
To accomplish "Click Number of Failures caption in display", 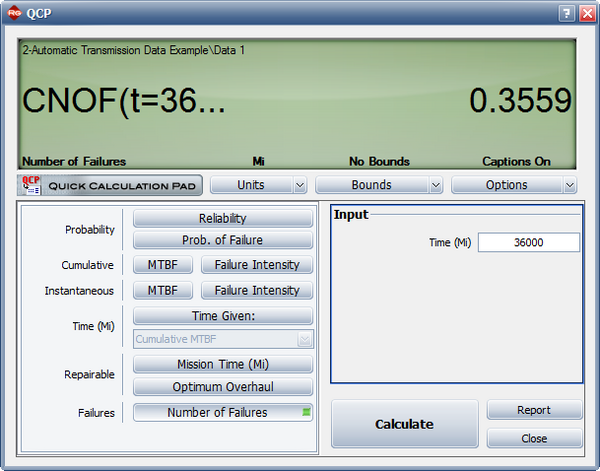I will tap(74, 161).
